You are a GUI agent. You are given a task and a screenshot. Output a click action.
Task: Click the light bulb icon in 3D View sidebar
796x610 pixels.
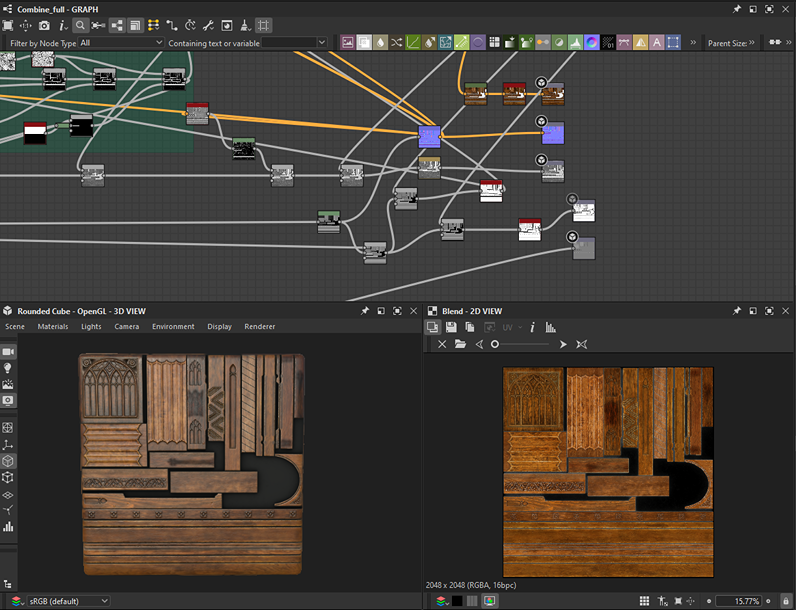9,368
